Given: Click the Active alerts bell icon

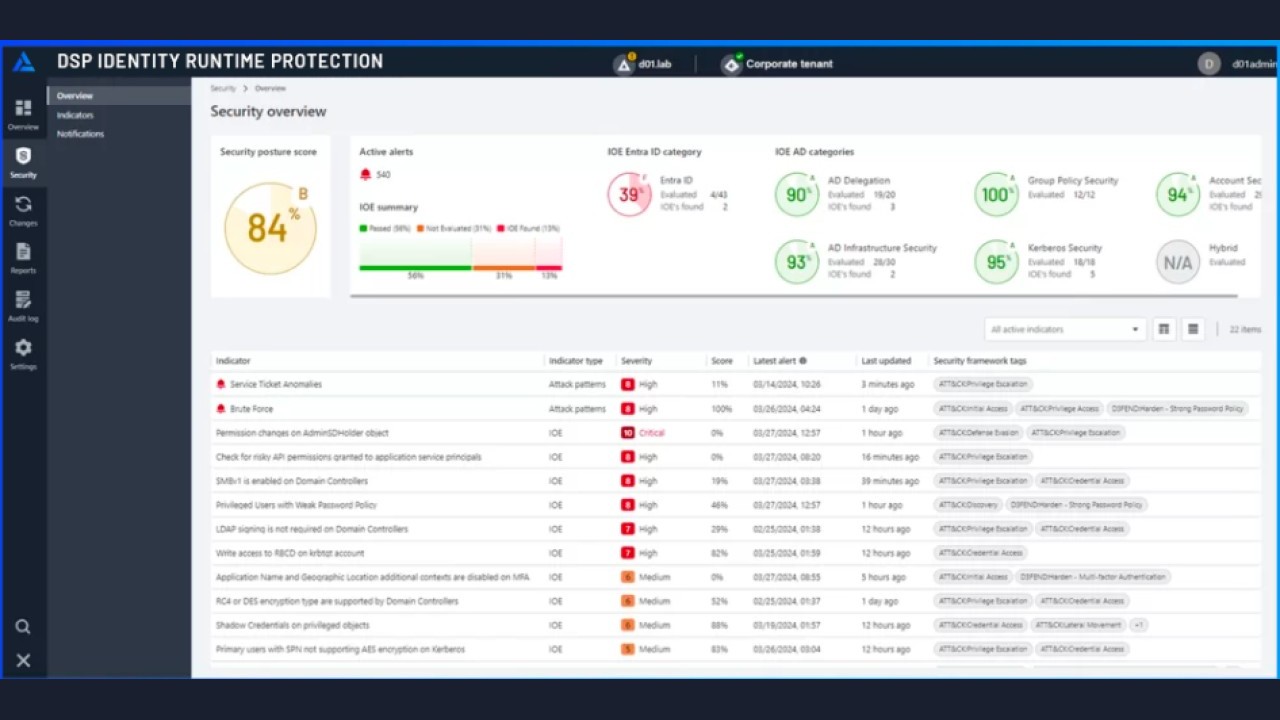Looking at the screenshot, I should [366, 174].
